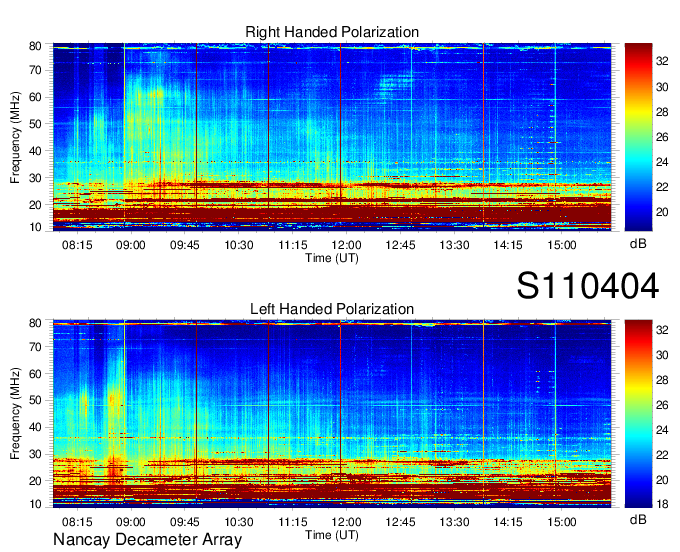Click the 'Time (UT)' label under the top plot
Viewport: 680px width, 552px height.
click(332, 258)
